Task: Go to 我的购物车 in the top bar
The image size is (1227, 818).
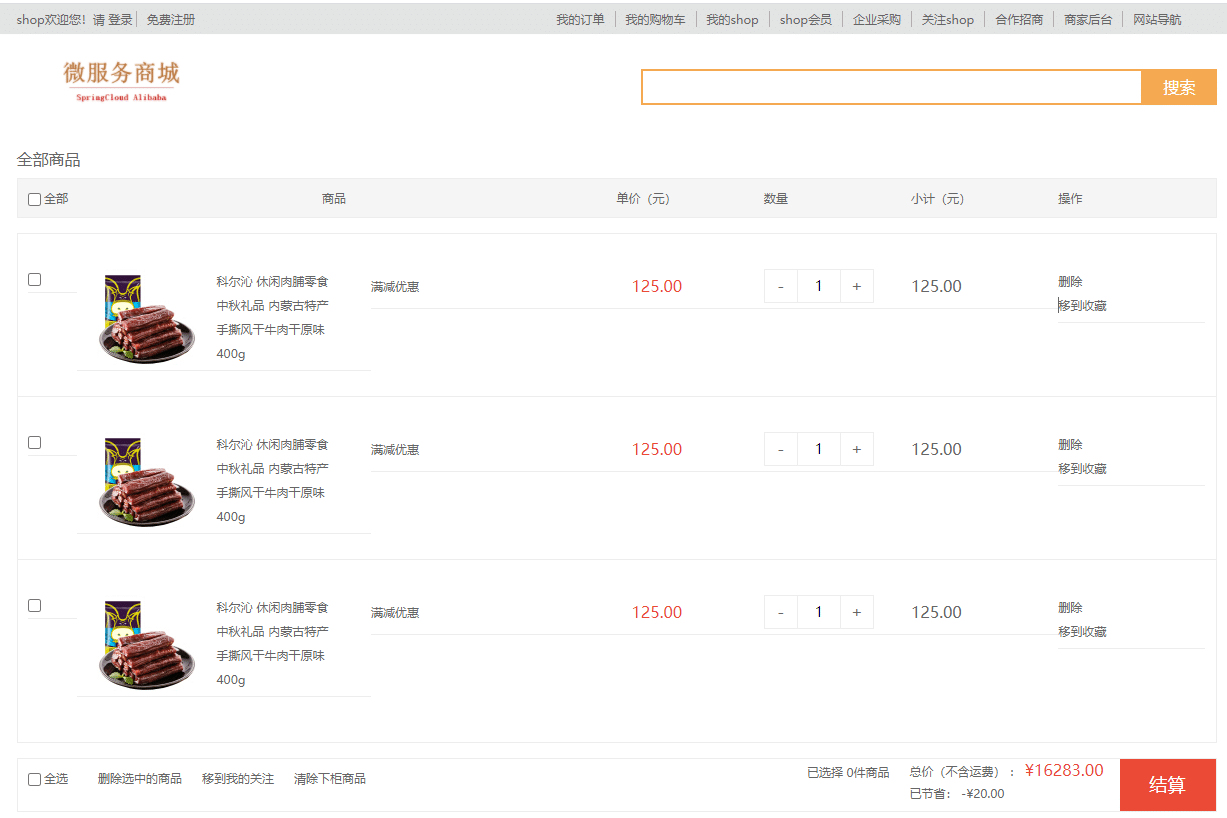Action: coord(655,20)
